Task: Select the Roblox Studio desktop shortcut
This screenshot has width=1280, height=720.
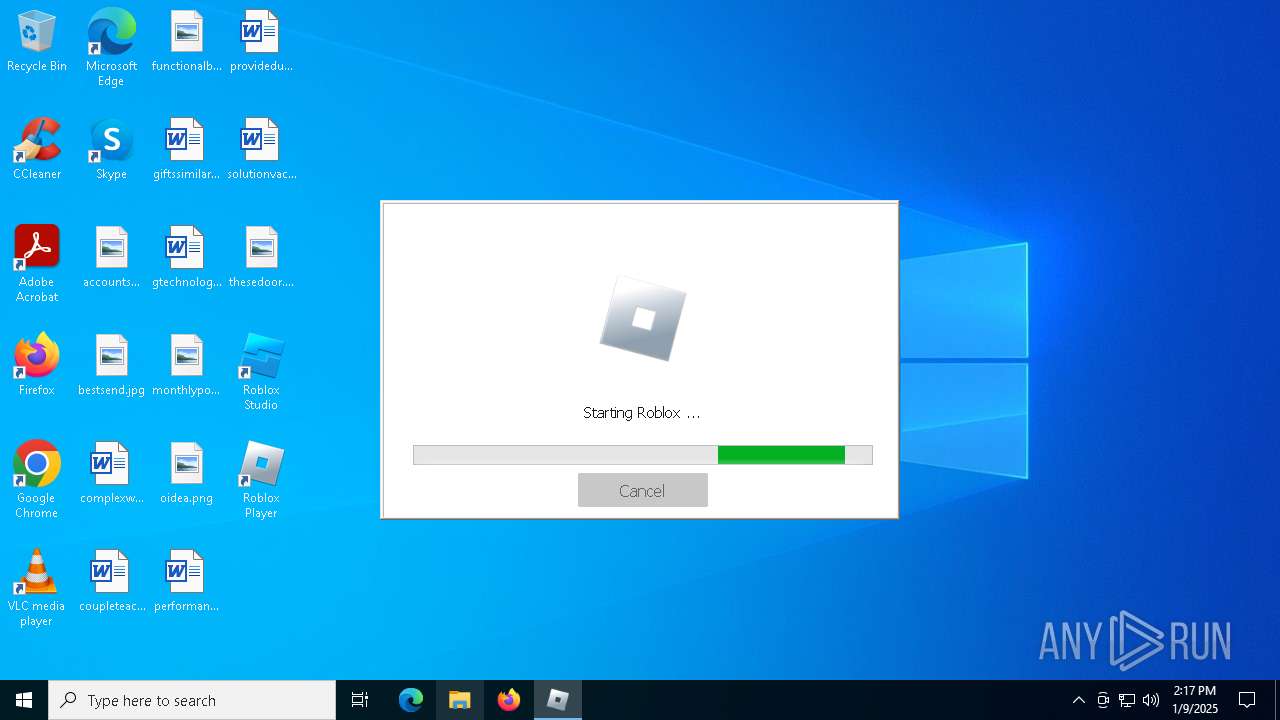Action: pos(261,372)
